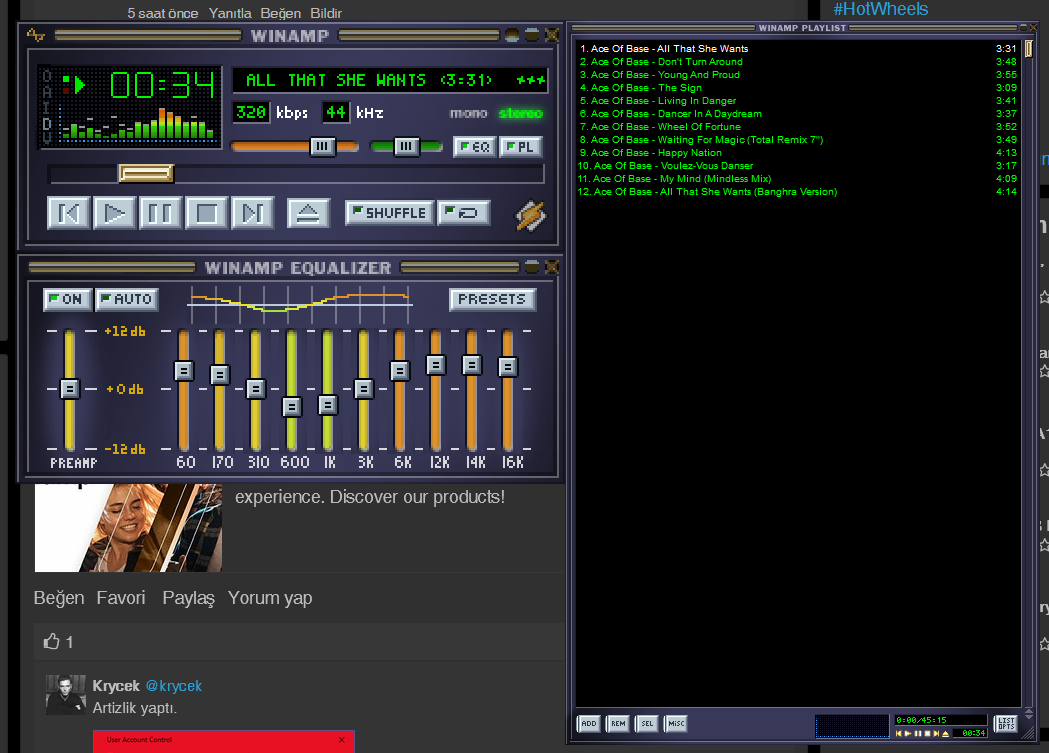Toggle windowshade mode on main Winamp title bar
Screen dimensions: 1049x753
pos(532,35)
